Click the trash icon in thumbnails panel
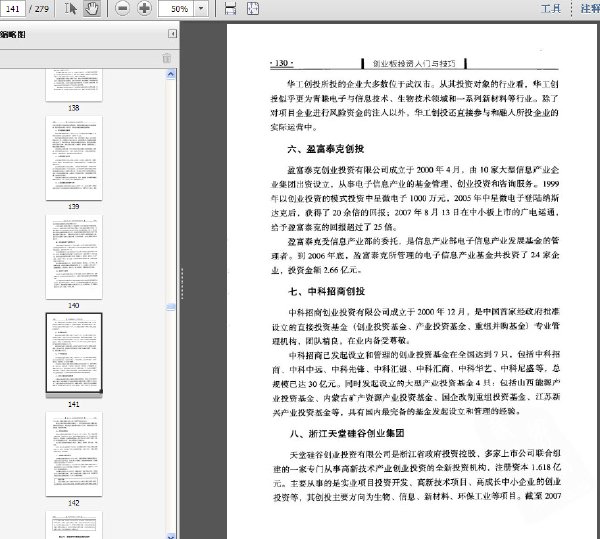This screenshot has width=600, height=539. [x=167, y=59]
